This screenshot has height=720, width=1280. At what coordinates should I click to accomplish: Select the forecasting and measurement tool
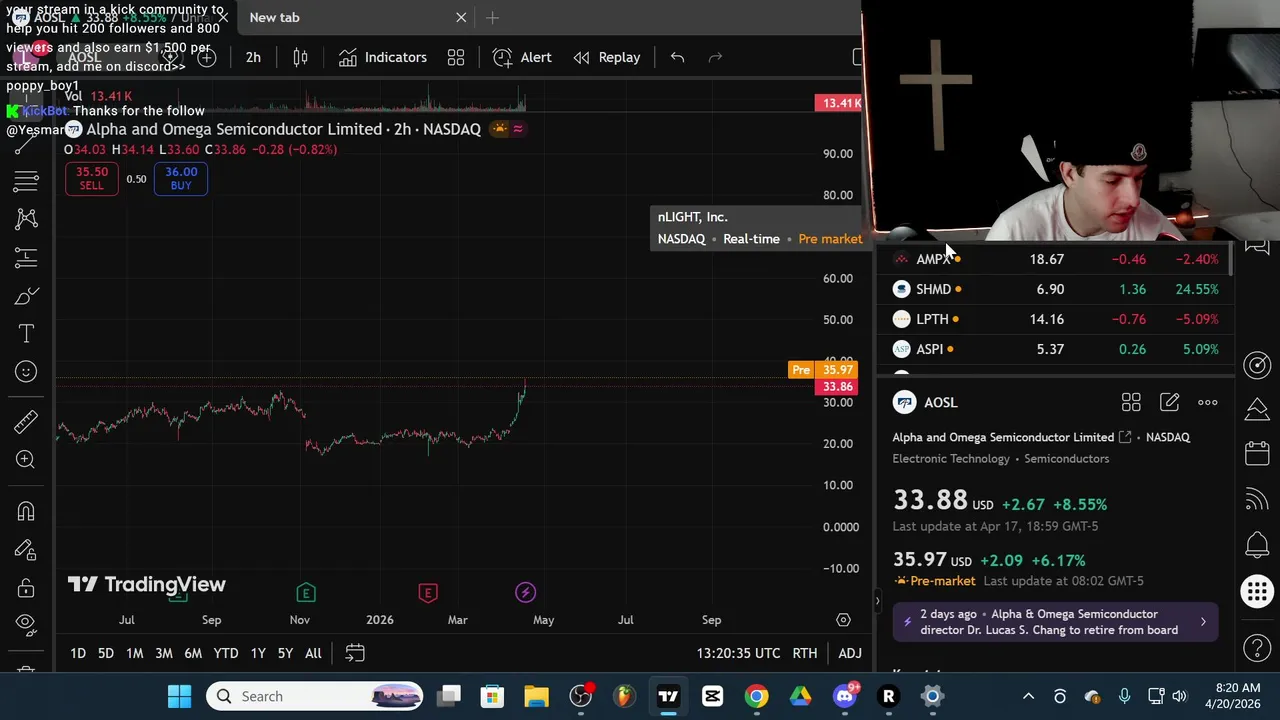pos(26,258)
